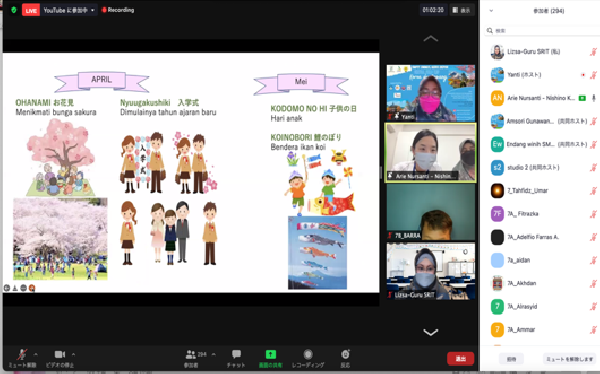
Task: Click the red Recording indicator
Action: coord(118,10)
